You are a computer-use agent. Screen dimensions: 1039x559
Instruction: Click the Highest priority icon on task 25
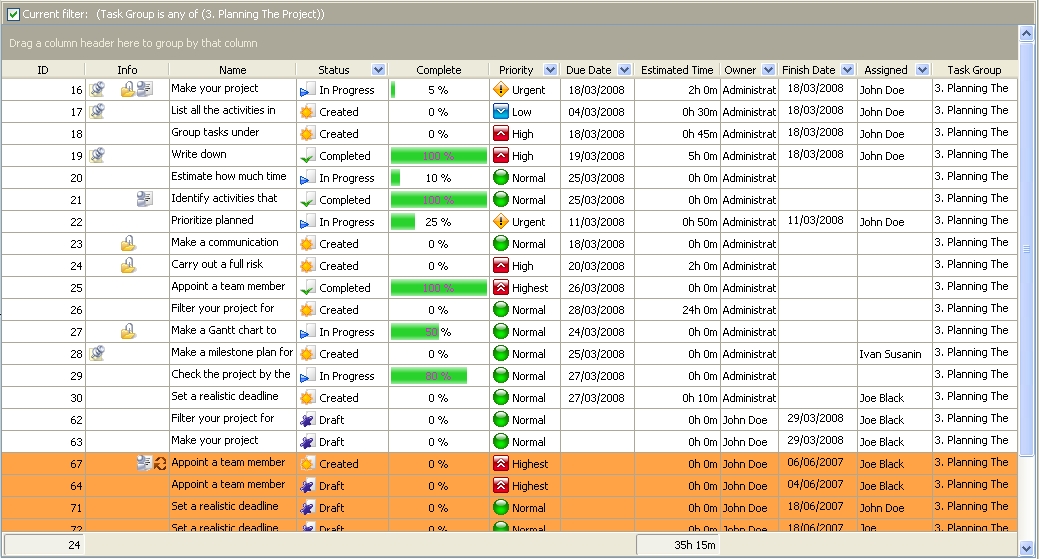501,288
